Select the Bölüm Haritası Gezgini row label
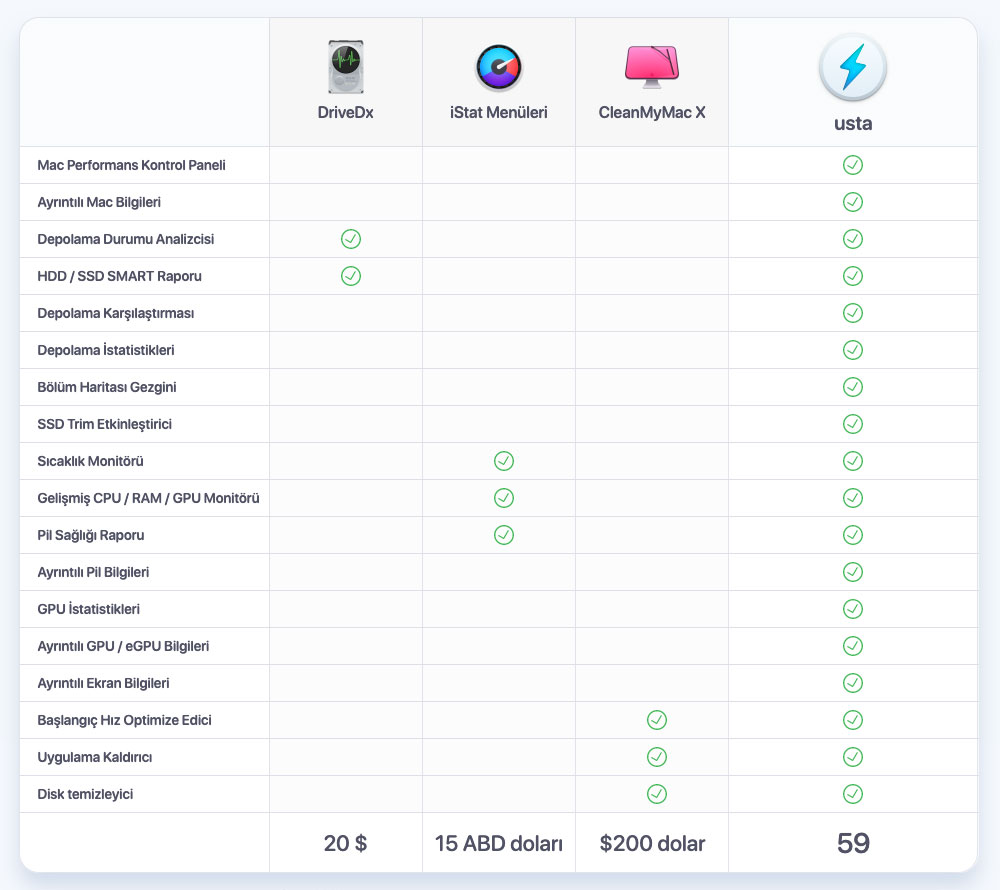Image resolution: width=1000 pixels, height=890 pixels. (107, 387)
